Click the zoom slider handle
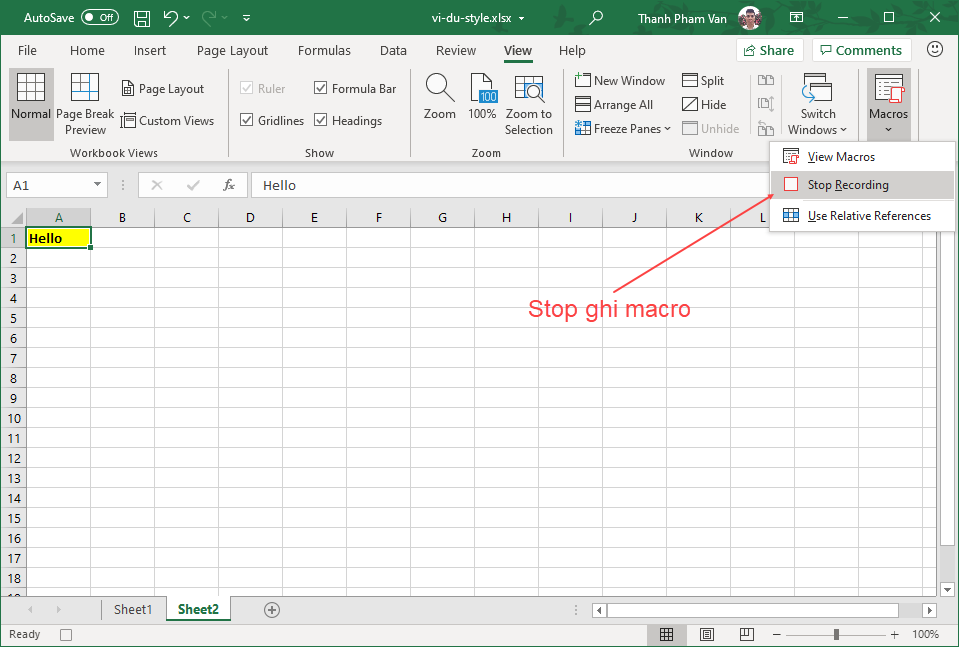 pyautogui.click(x=836, y=635)
